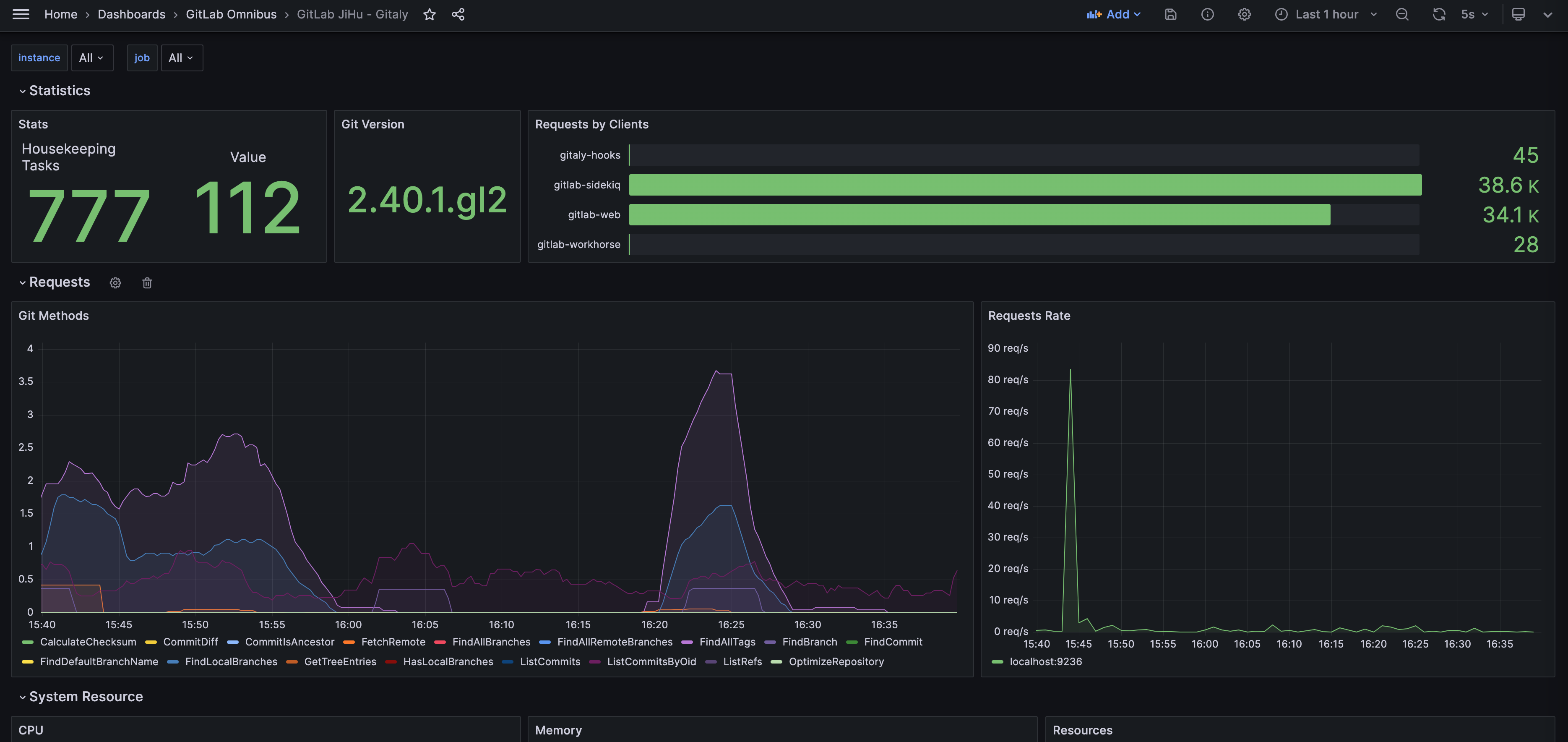
Task: Save the dashboard with the disk icon
Action: click(1170, 14)
